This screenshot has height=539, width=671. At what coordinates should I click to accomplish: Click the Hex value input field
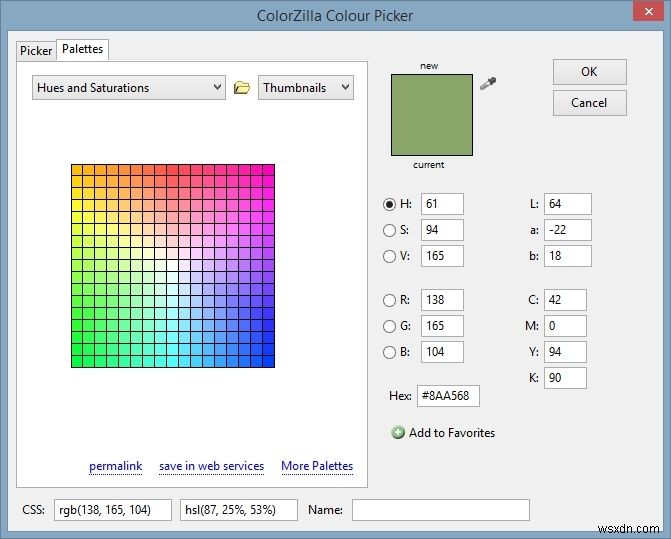[x=448, y=396]
